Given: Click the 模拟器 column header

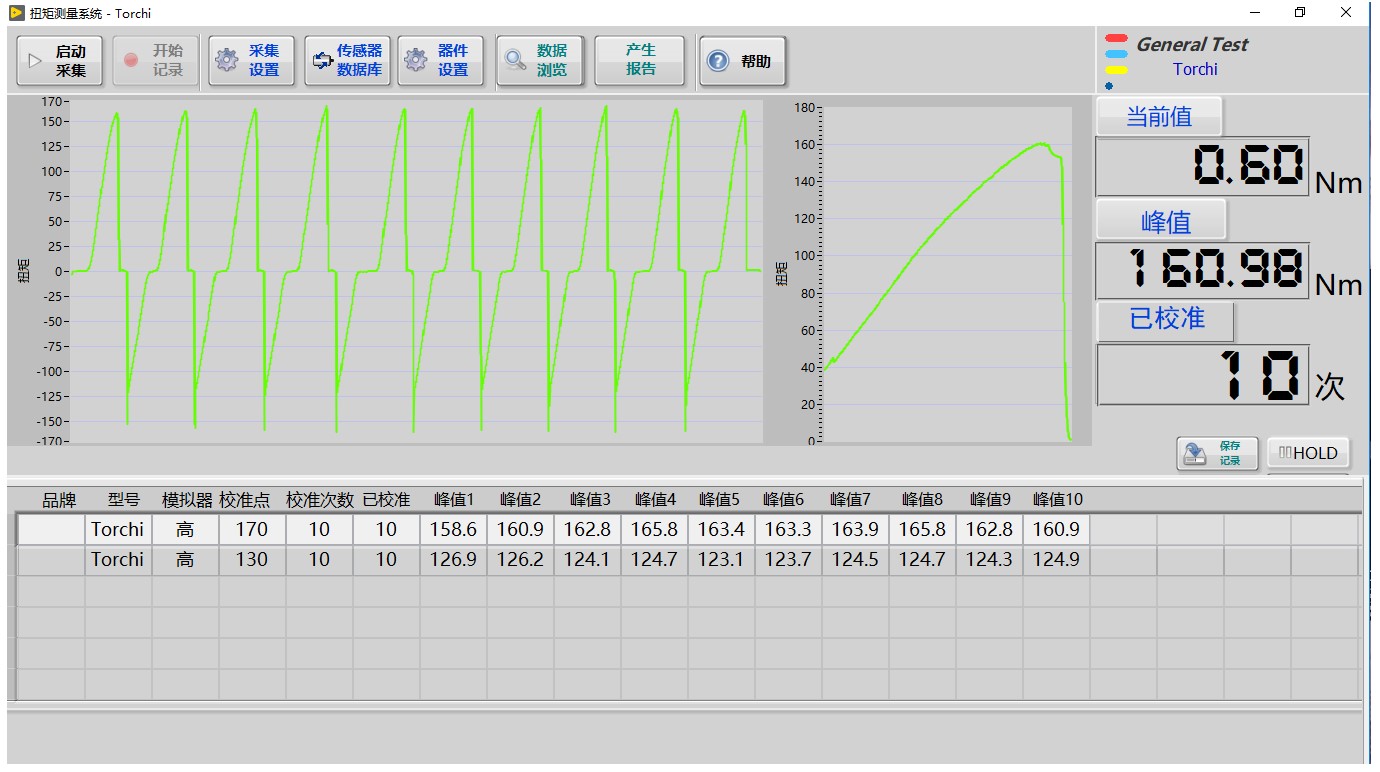Looking at the screenshot, I should coord(187,500).
